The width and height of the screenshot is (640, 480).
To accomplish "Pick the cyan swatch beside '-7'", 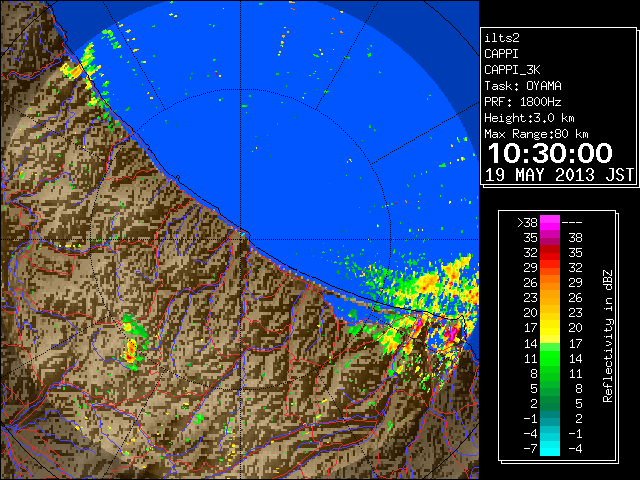I will (x=550, y=449).
